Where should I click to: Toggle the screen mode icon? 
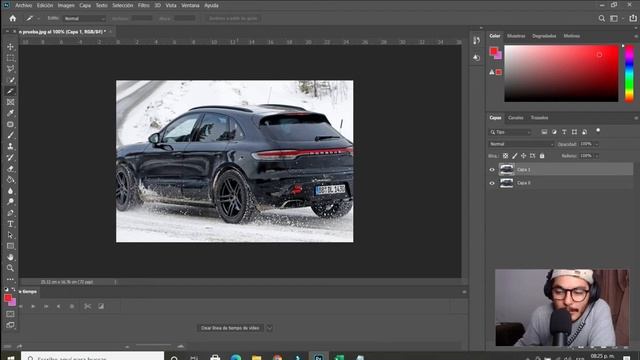click(x=10, y=325)
